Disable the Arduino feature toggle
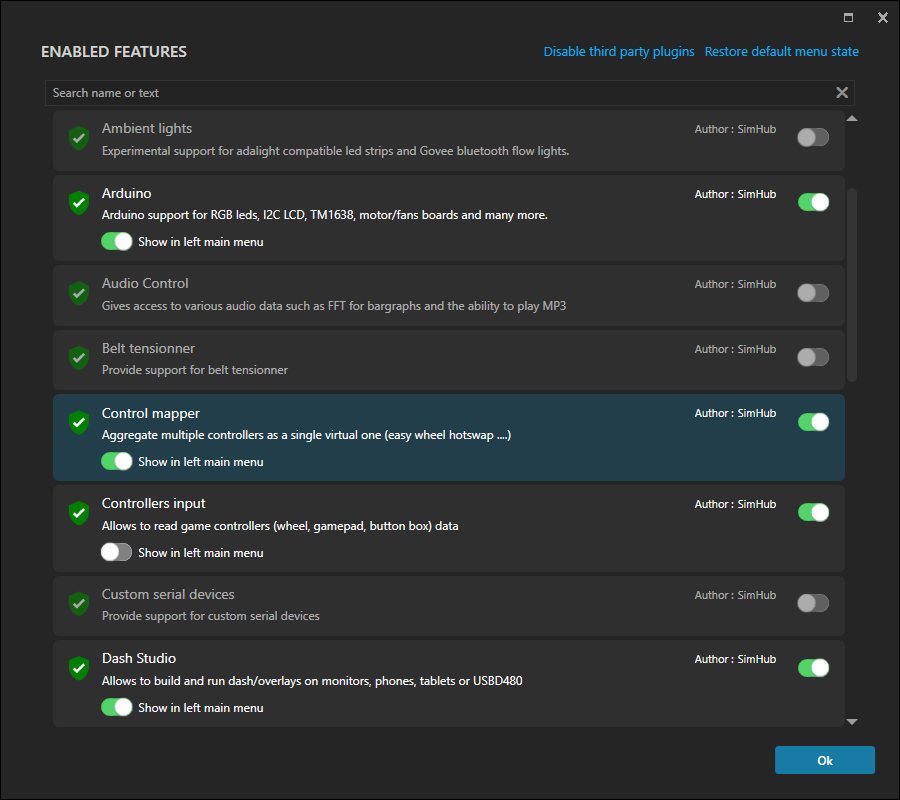 [x=813, y=202]
